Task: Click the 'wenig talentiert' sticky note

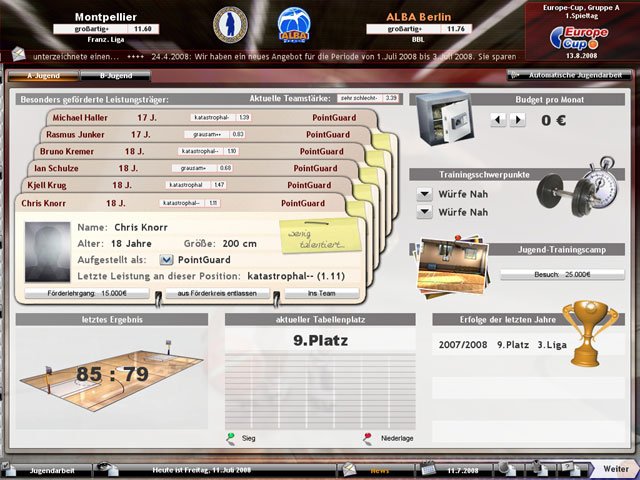Action: 320,236
